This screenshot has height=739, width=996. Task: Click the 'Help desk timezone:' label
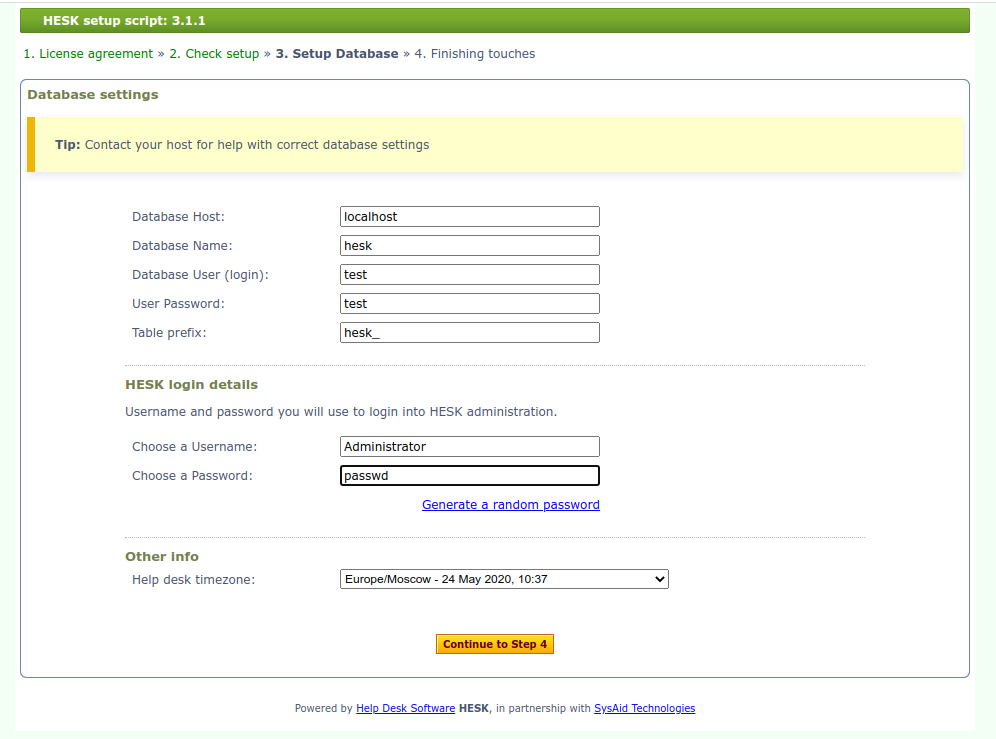coord(194,580)
